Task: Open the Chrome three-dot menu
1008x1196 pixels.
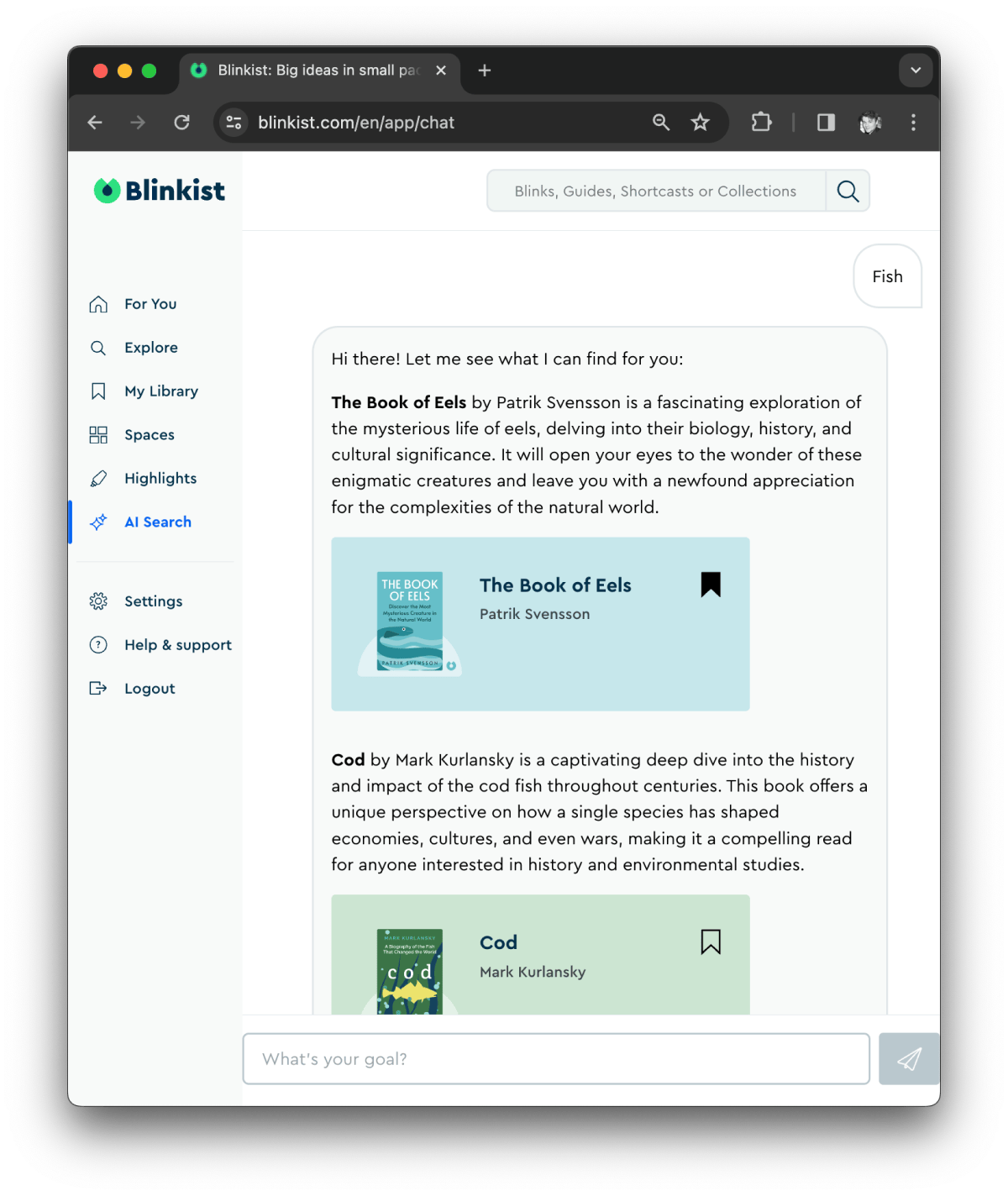Action: tap(913, 123)
